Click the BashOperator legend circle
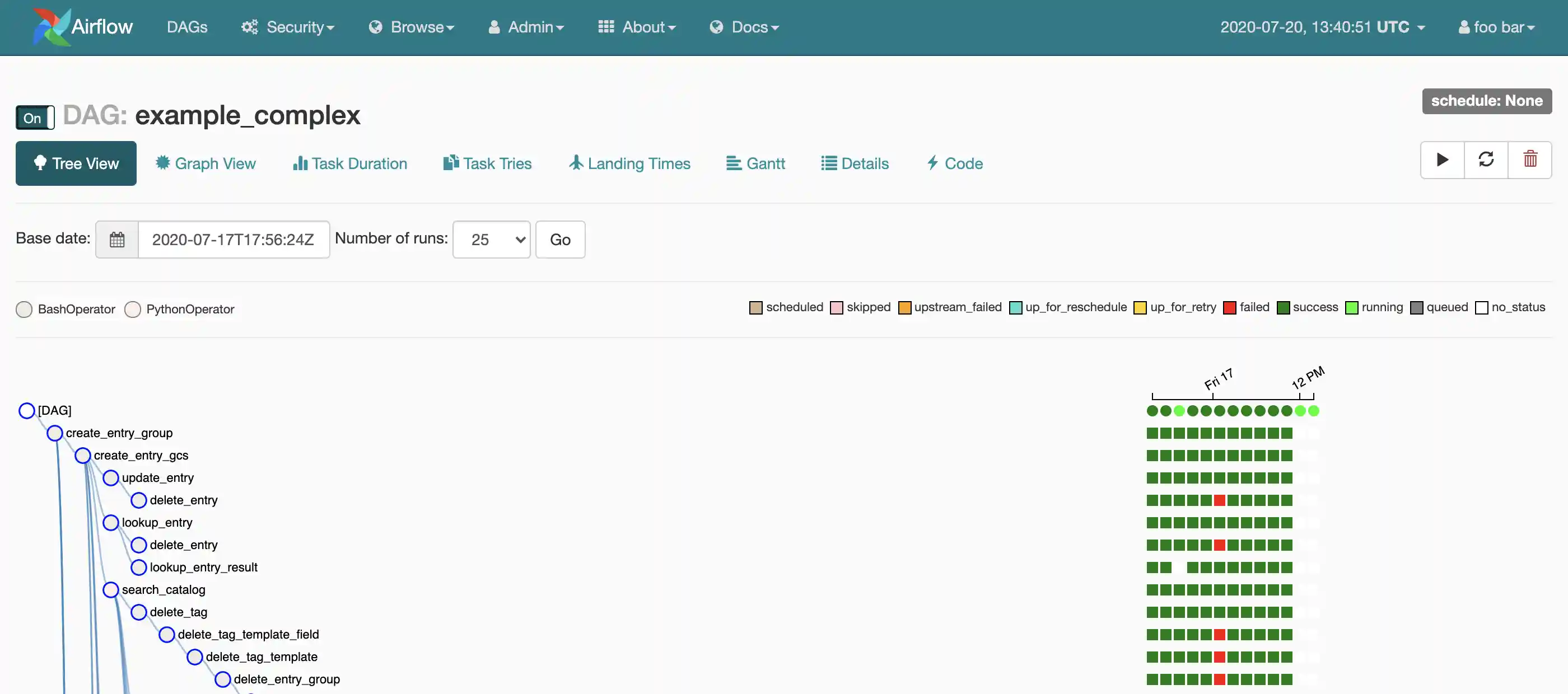 (x=24, y=310)
